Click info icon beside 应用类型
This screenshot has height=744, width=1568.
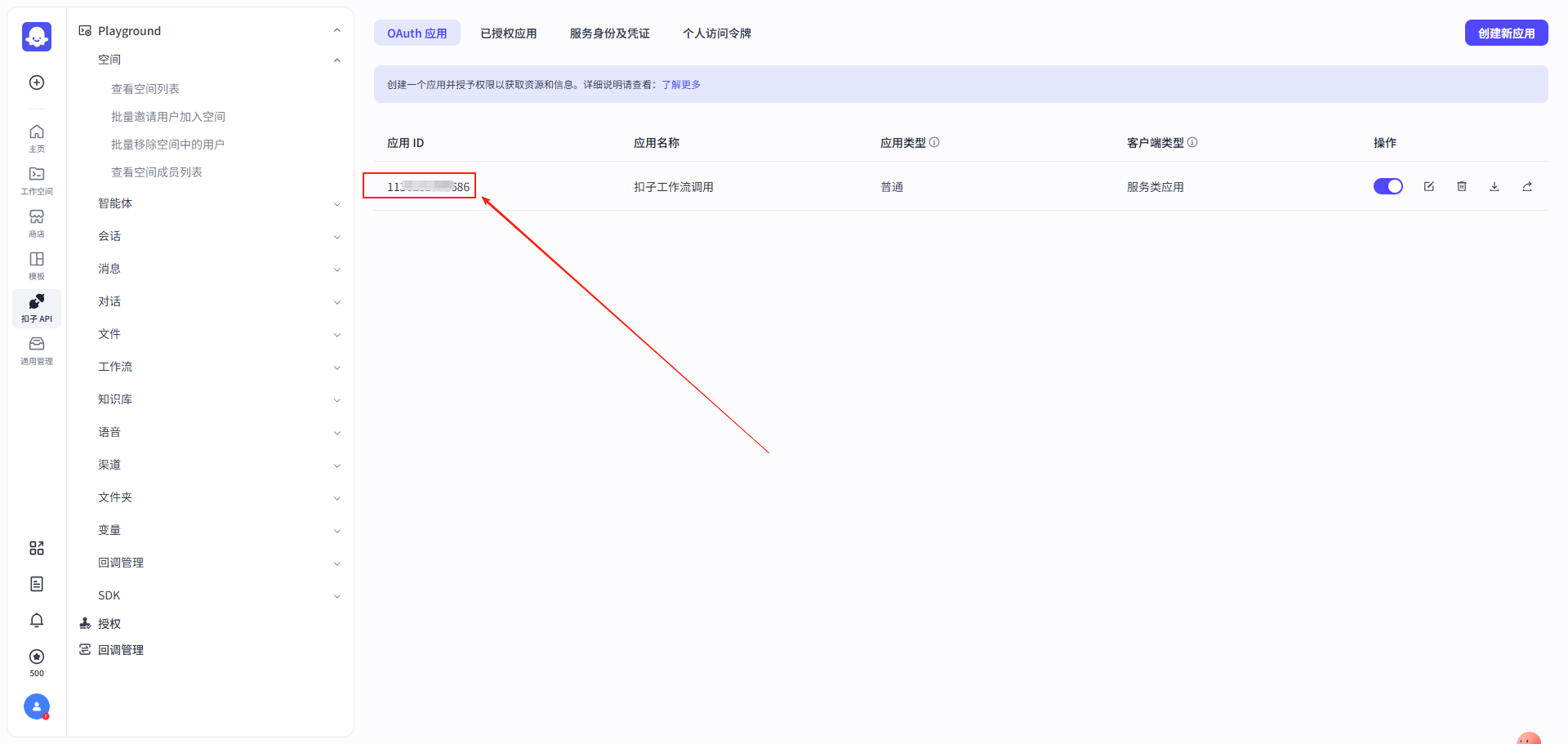tap(934, 142)
